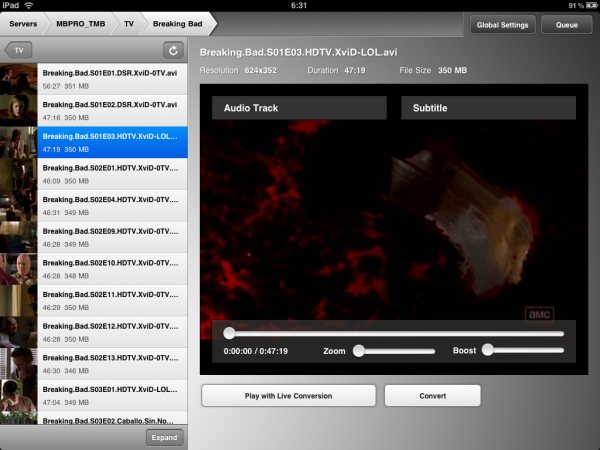Open the Subtitle selector
Image resolution: width=600 pixels, height=450 pixels.
point(488,108)
